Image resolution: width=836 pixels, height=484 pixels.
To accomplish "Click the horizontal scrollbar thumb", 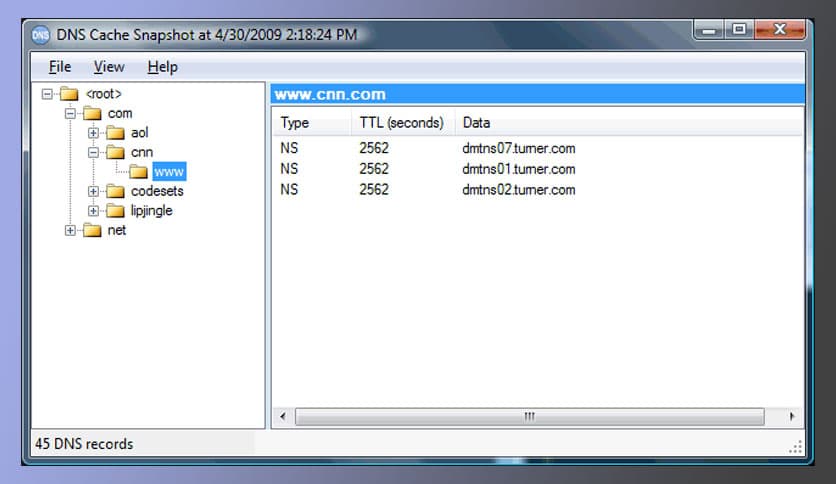I will click(529, 416).
